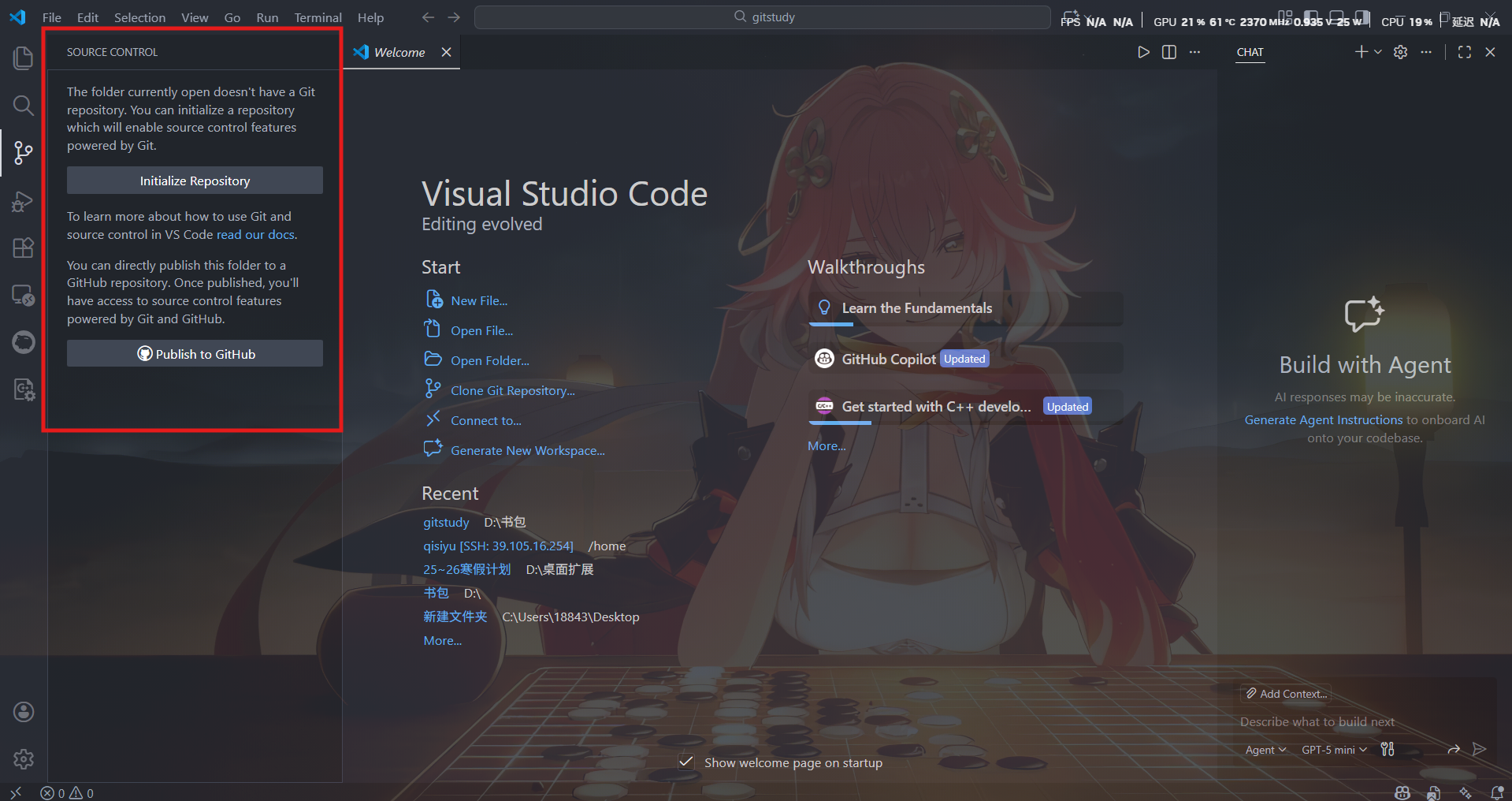Go back with the left arrow

click(428, 17)
